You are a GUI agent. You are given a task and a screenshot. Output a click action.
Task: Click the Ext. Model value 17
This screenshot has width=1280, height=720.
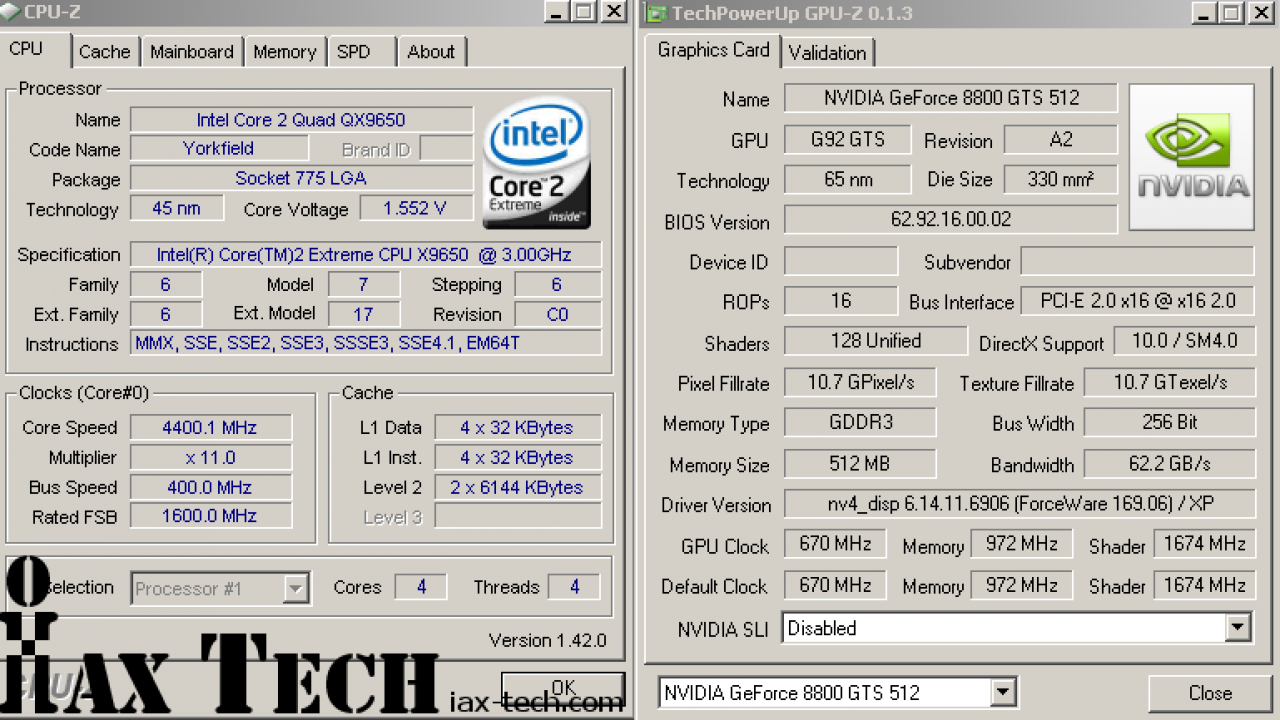pos(364,314)
